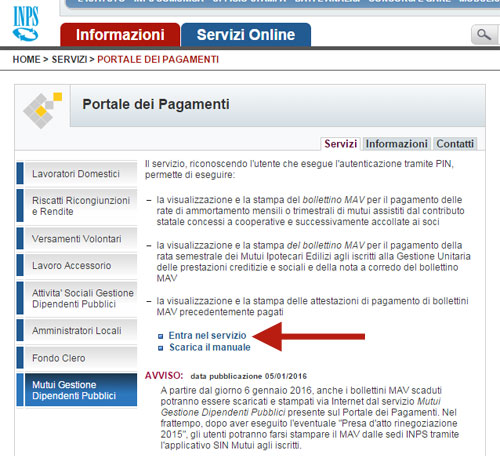The height and width of the screenshot is (458, 500).
Task: Click the AVVISO label
Action: [x=164, y=376]
